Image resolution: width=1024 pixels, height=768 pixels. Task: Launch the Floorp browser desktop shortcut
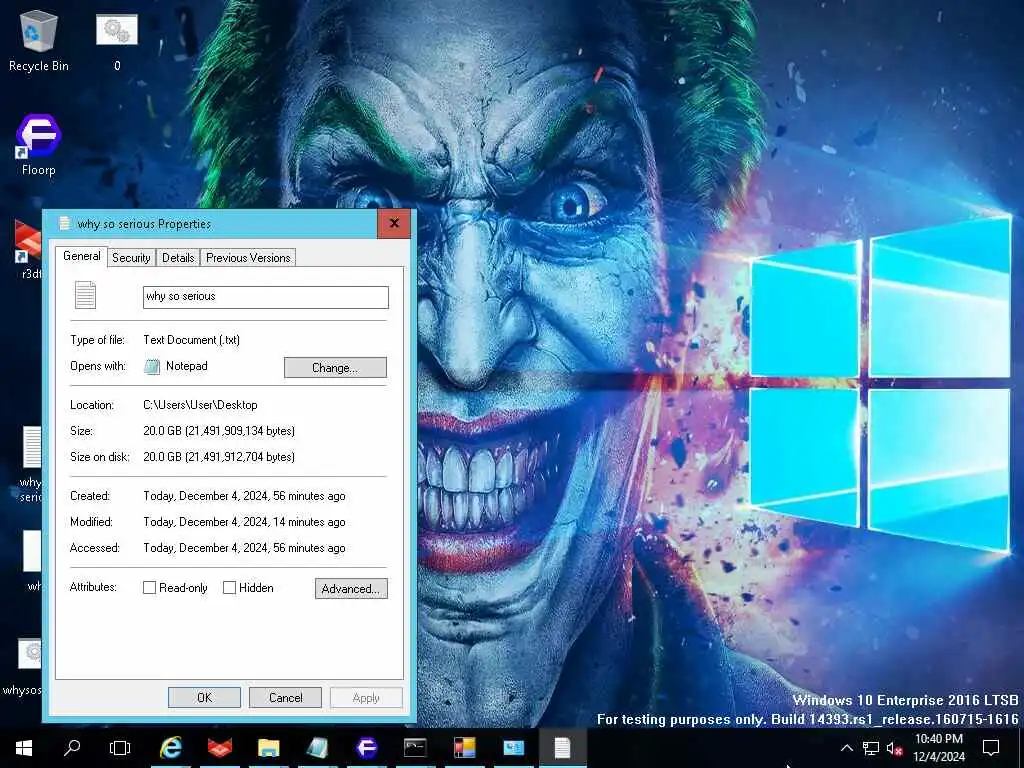(x=39, y=145)
